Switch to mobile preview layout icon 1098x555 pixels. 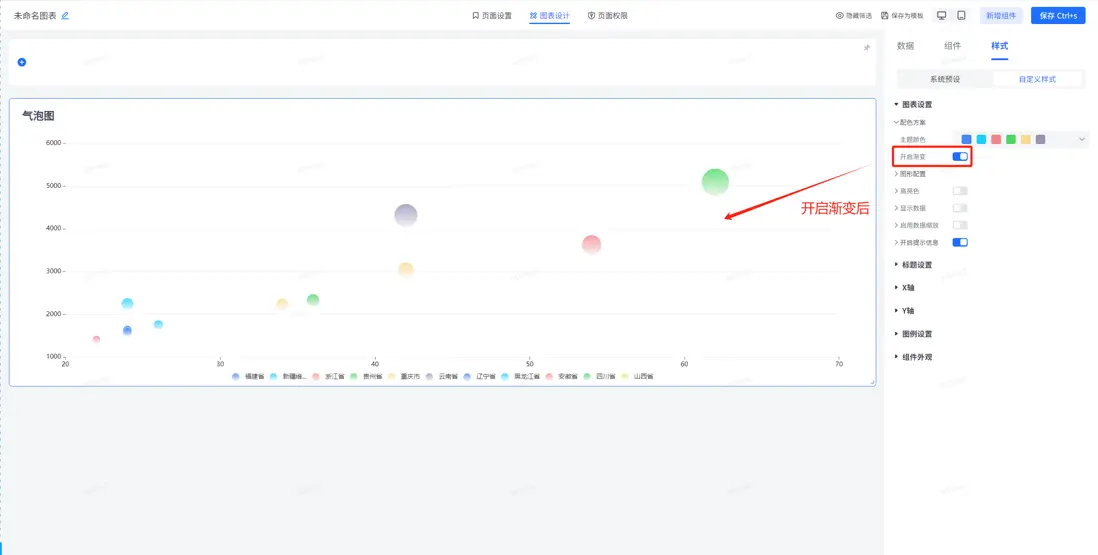click(x=961, y=15)
